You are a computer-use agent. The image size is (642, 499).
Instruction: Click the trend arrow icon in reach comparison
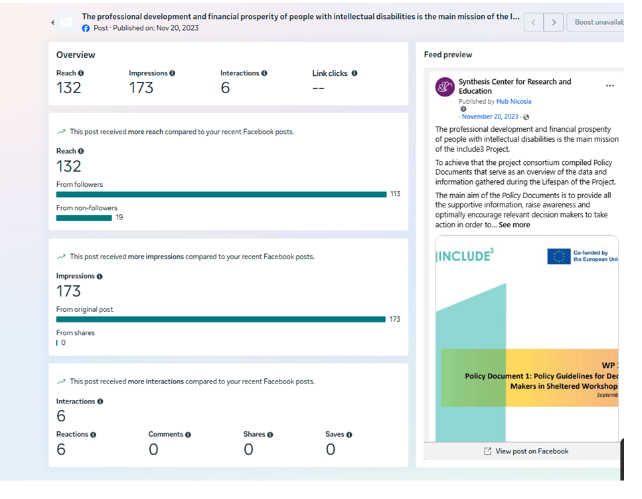pos(61,132)
